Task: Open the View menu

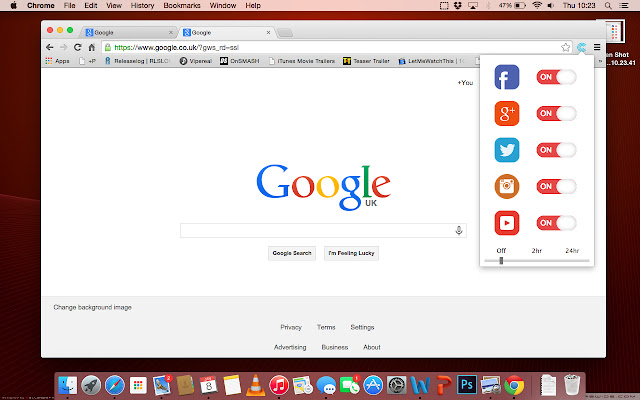Action: click(x=114, y=5)
